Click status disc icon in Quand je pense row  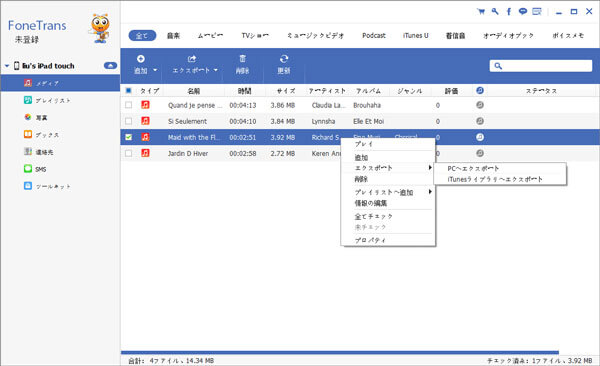tap(480, 105)
